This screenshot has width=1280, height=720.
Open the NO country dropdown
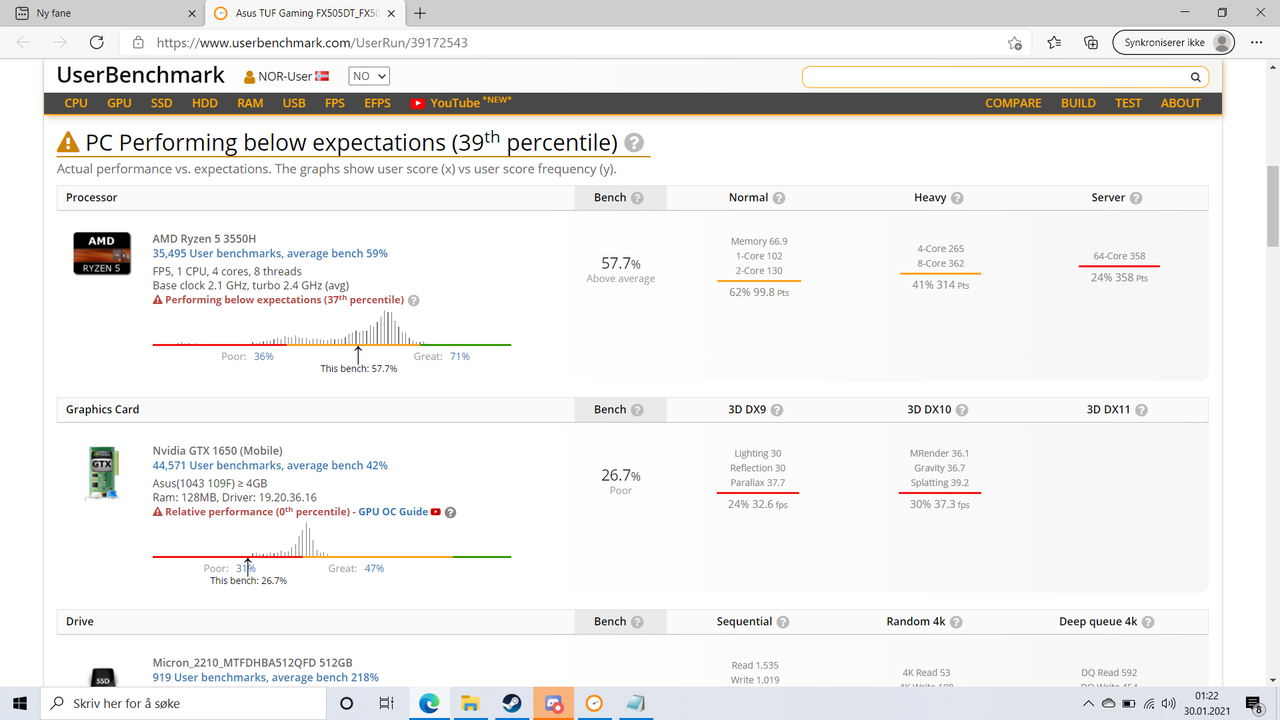click(369, 77)
